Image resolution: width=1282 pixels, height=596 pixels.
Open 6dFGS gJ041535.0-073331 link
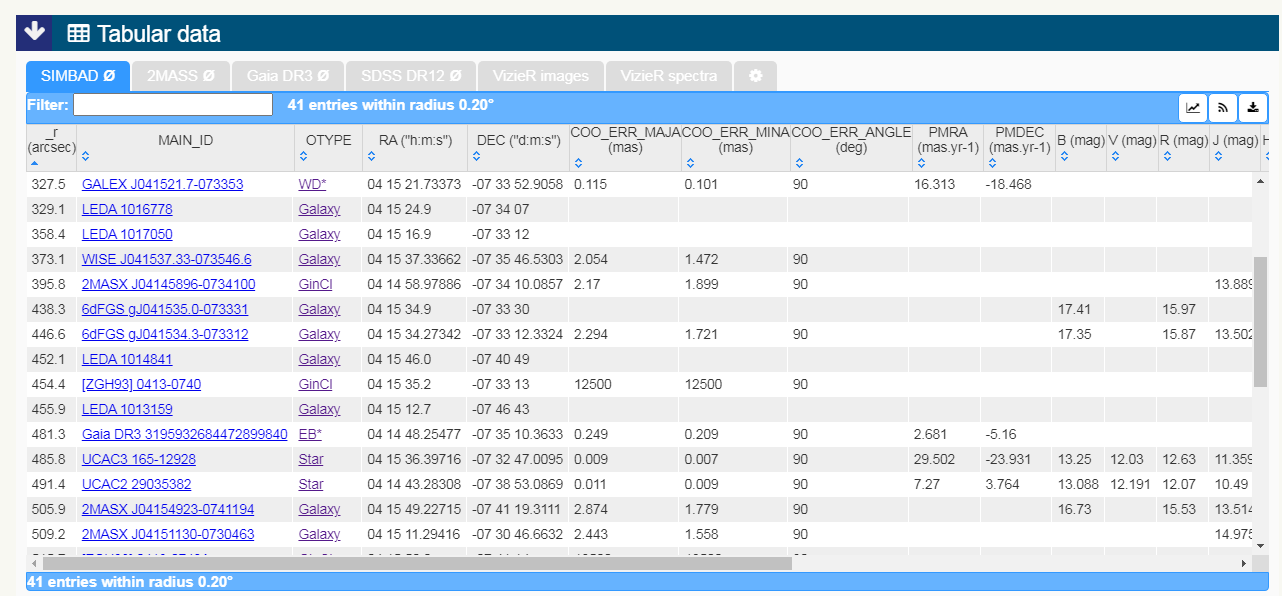(x=165, y=309)
